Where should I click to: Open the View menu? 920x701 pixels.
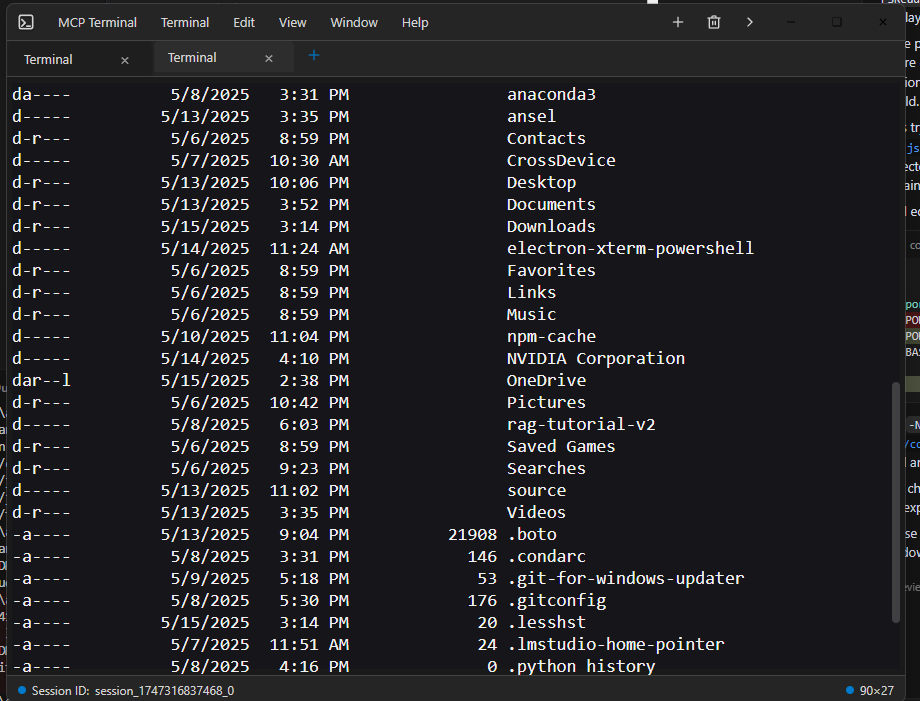tap(291, 22)
